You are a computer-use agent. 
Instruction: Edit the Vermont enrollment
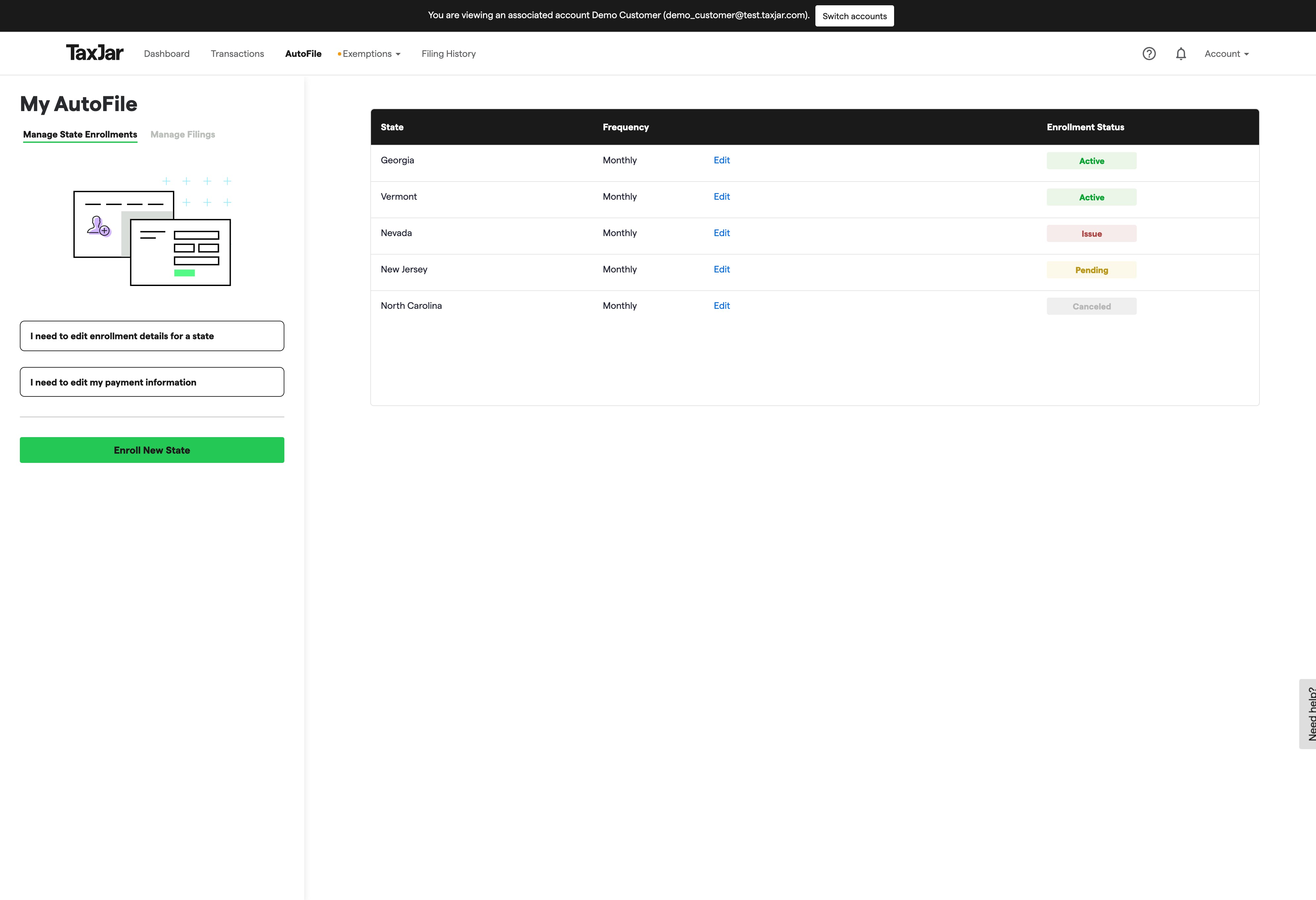(721, 196)
